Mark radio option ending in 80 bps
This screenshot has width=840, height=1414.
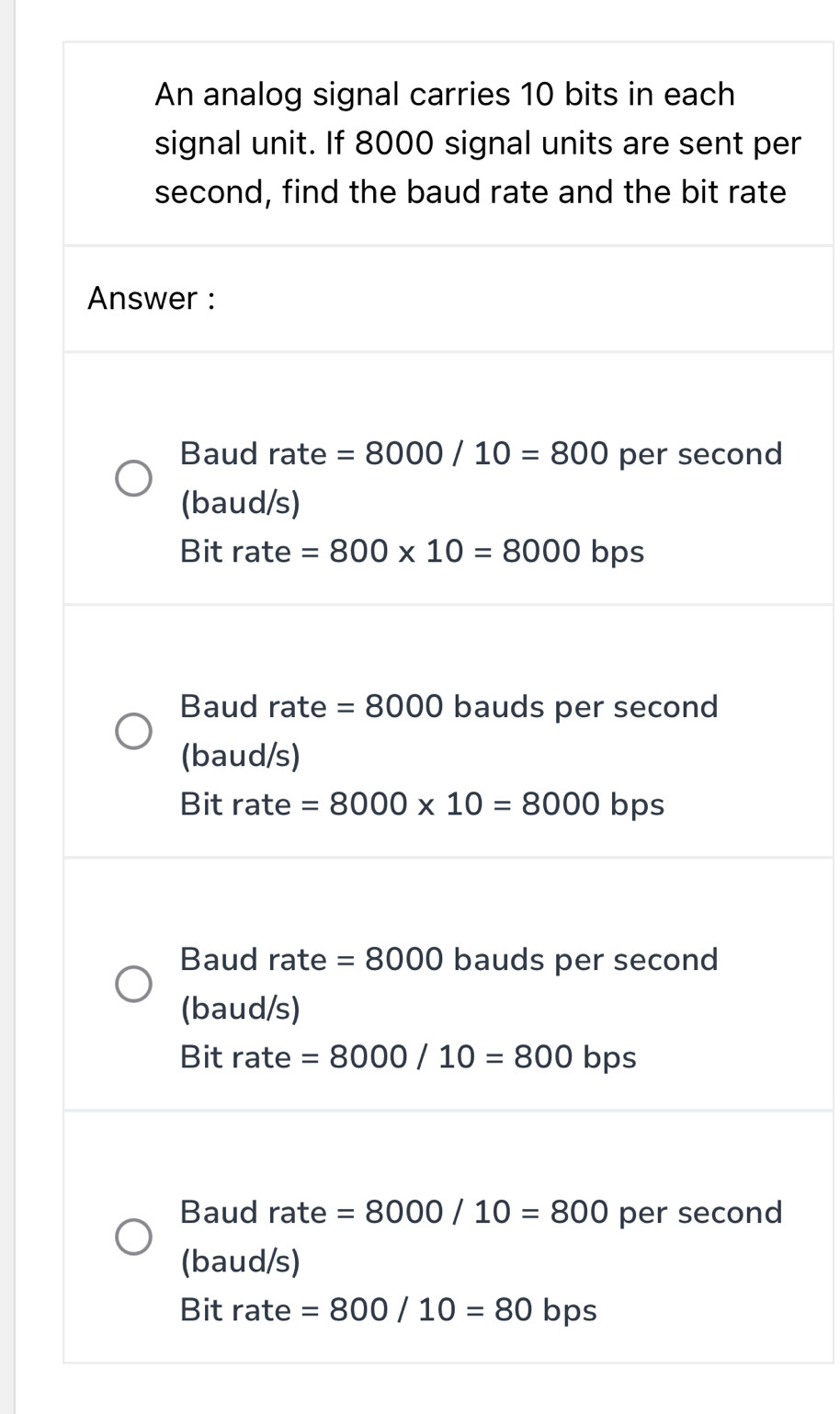pos(133,1237)
